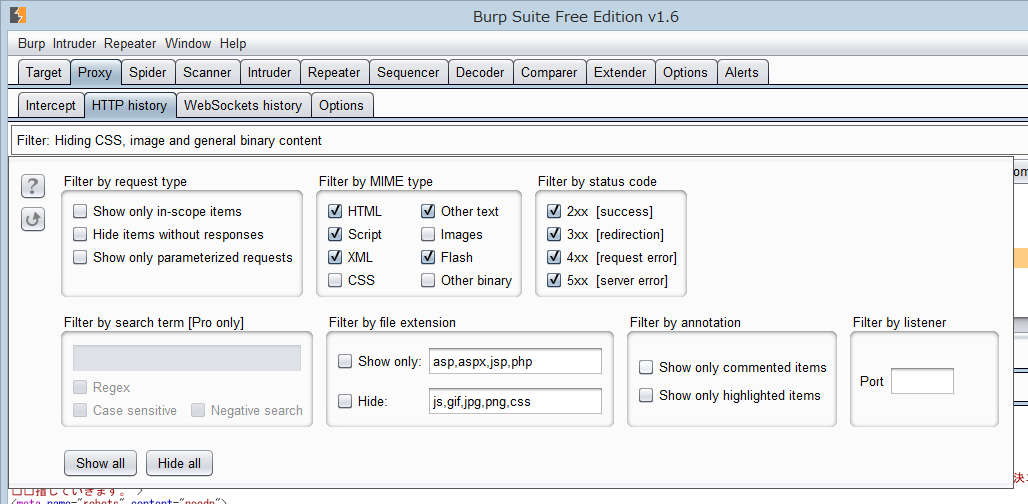
Task: Open the Window menu
Action: pos(188,44)
